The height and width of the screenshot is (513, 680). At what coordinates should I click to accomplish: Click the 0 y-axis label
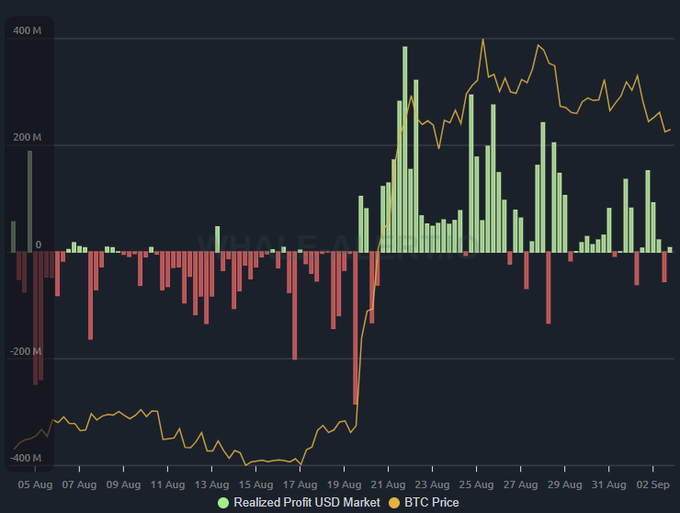pos(39,245)
